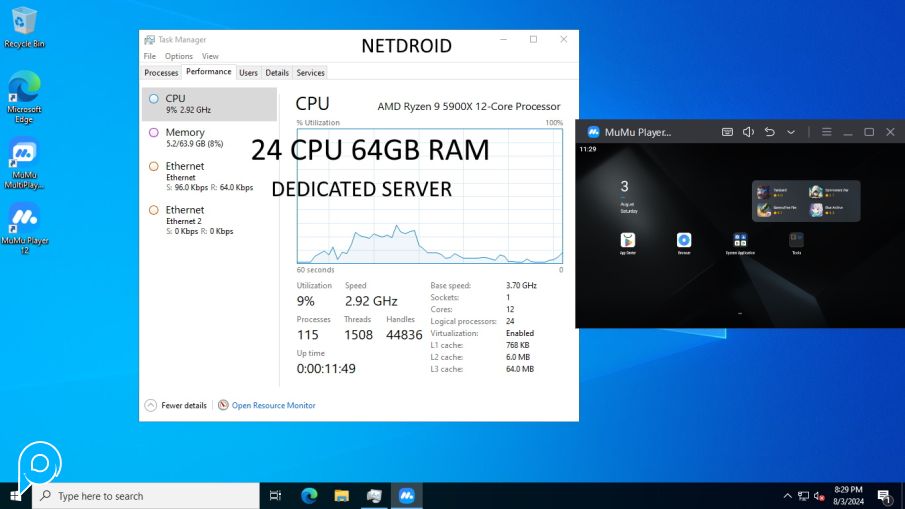905x509 pixels.
Task: Launch the Browser app in the emulator
Action: (x=683, y=241)
